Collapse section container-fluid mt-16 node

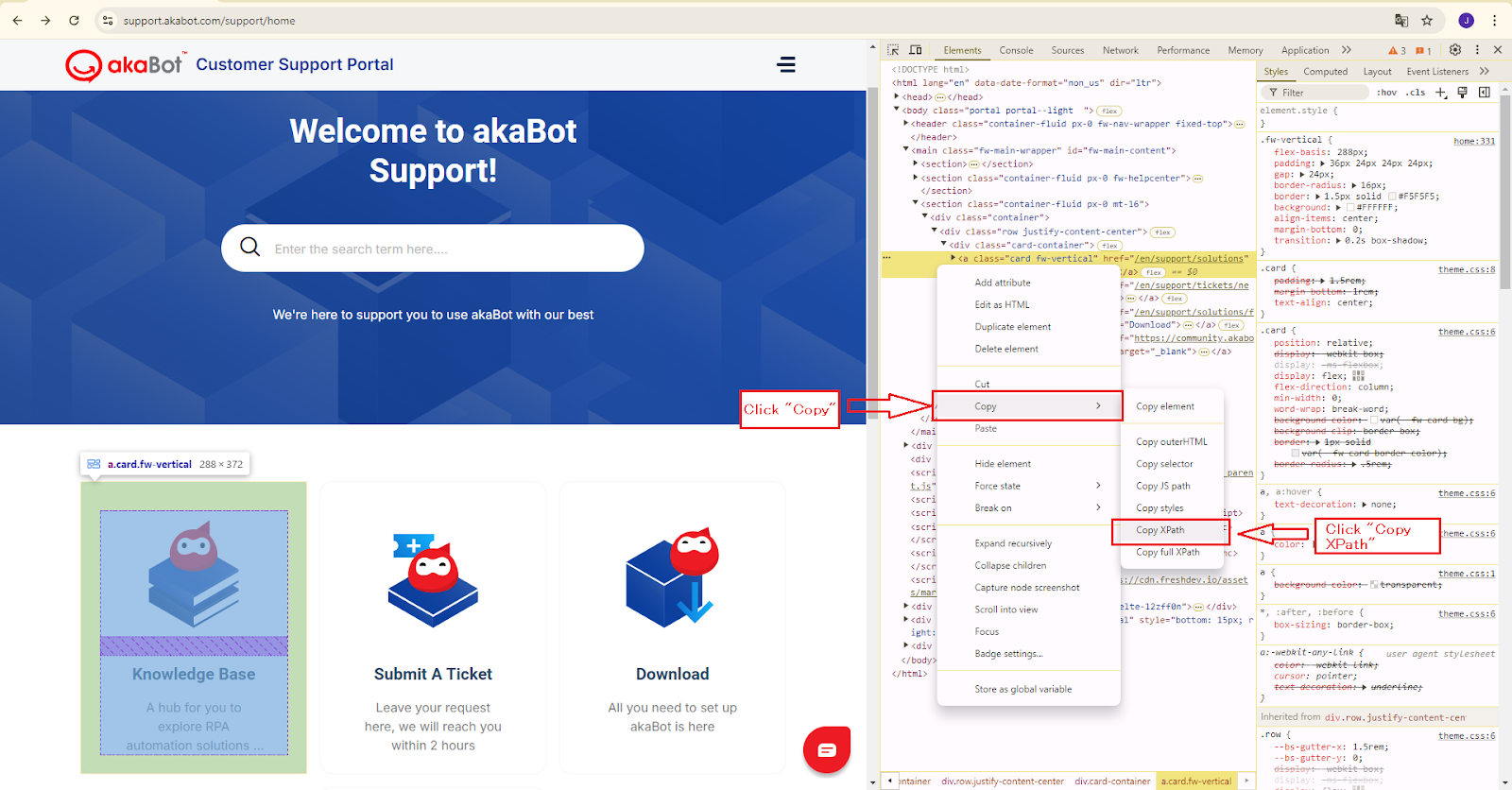point(916,203)
